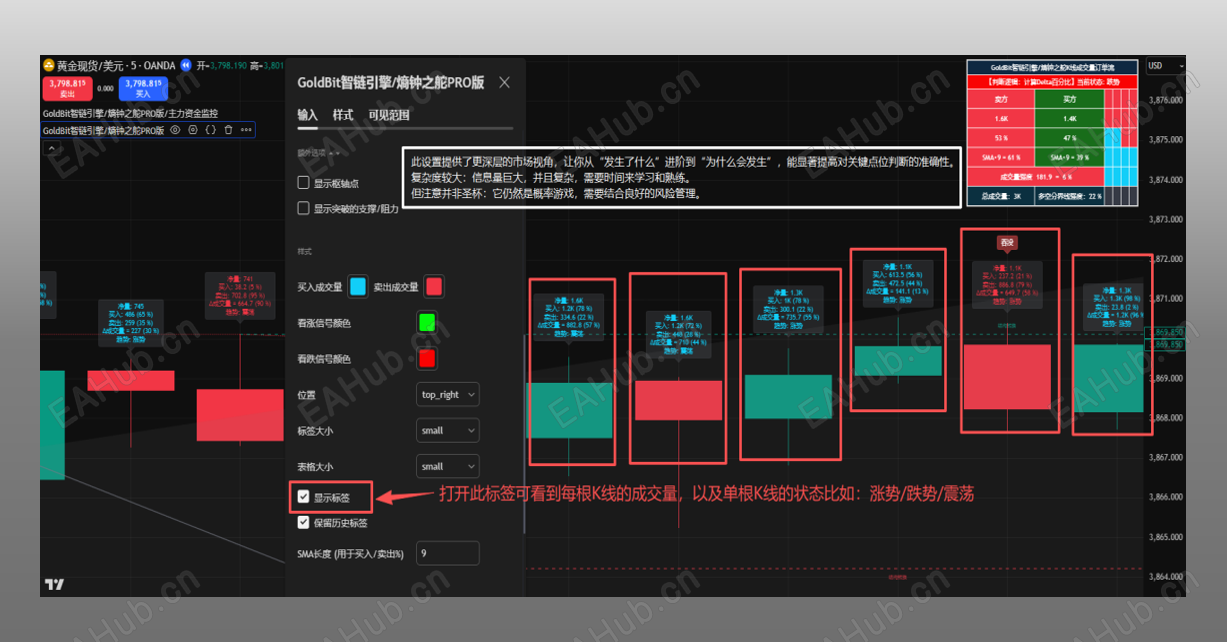This screenshot has height=642, width=1227.
Task: Select the GoldBit 主力资金监控 indicator legend
Action: (x=130, y=114)
